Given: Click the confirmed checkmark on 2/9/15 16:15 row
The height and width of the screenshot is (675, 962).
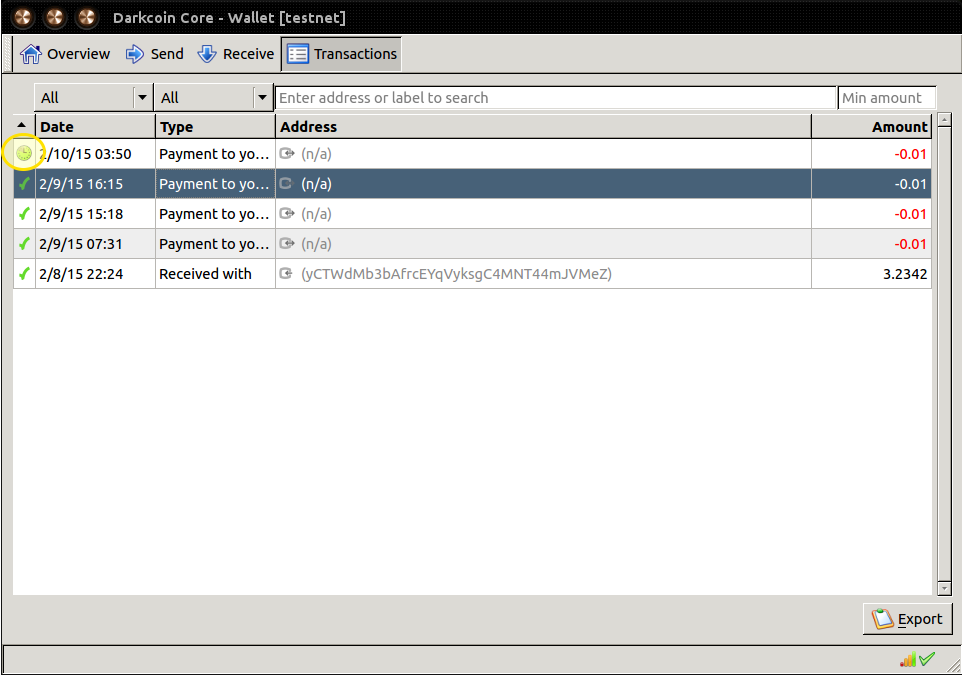Looking at the screenshot, I should pos(24,183).
